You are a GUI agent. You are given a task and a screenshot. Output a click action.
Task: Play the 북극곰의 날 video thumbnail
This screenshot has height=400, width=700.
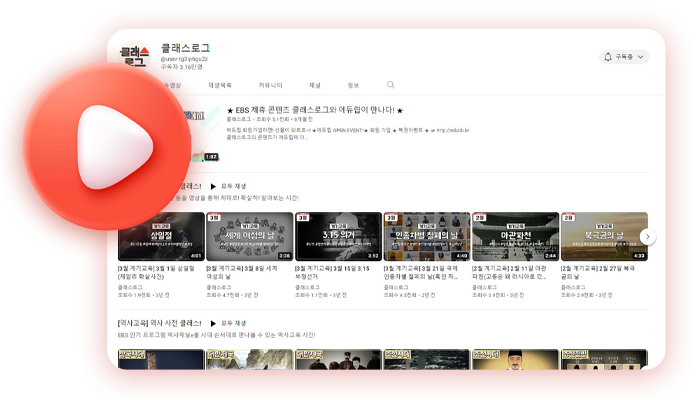click(604, 237)
